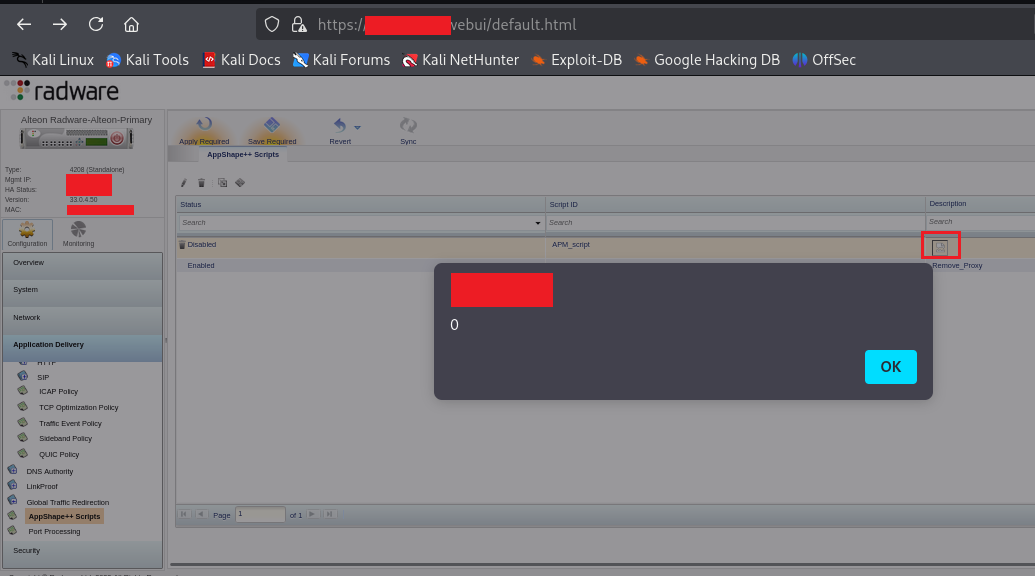The width and height of the screenshot is (1035, 576).
Task: Switch to the Monitoring tab
Action: click(x=78, y=234)
